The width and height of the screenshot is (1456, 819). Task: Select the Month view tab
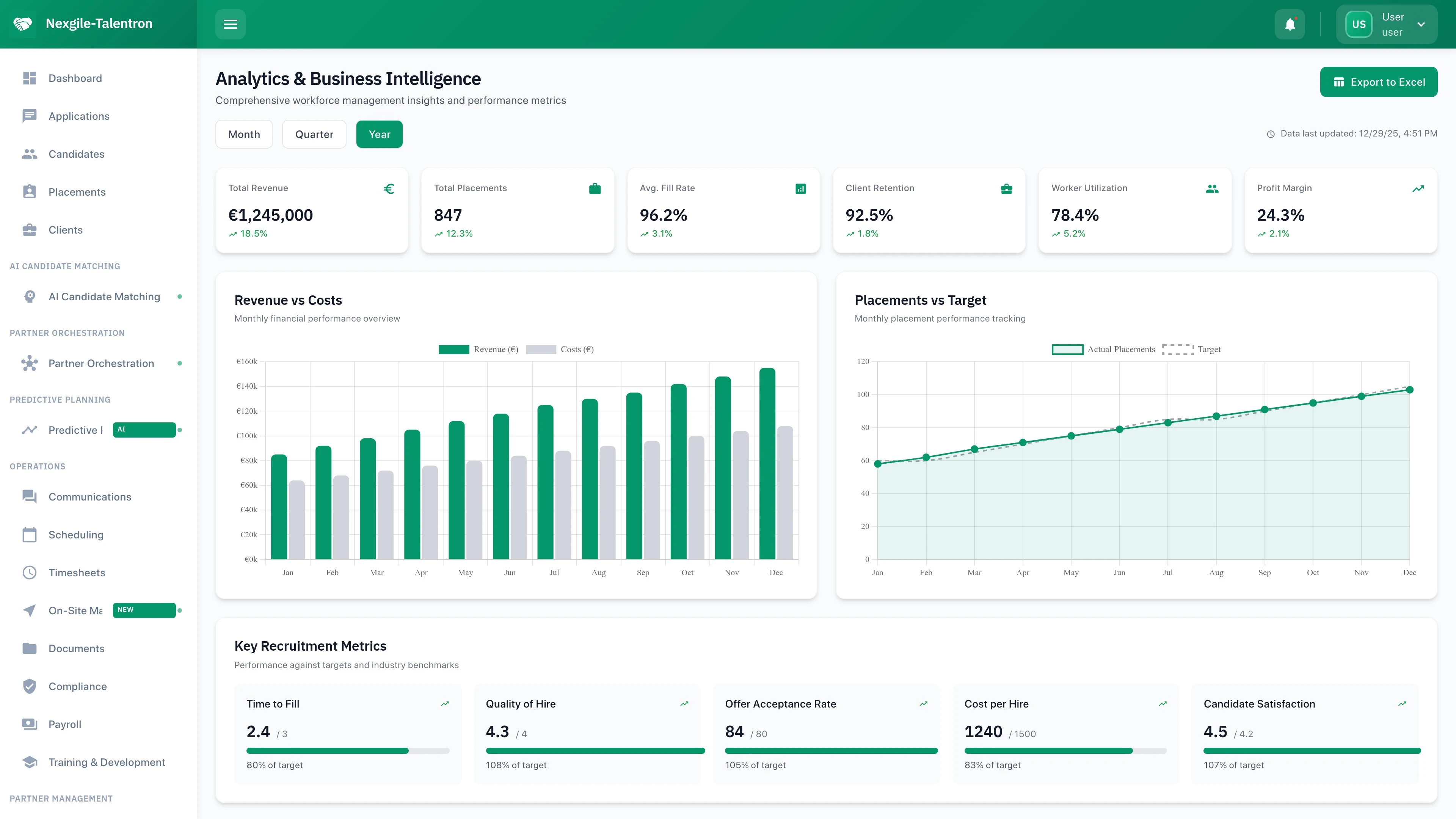click(244, 134)
